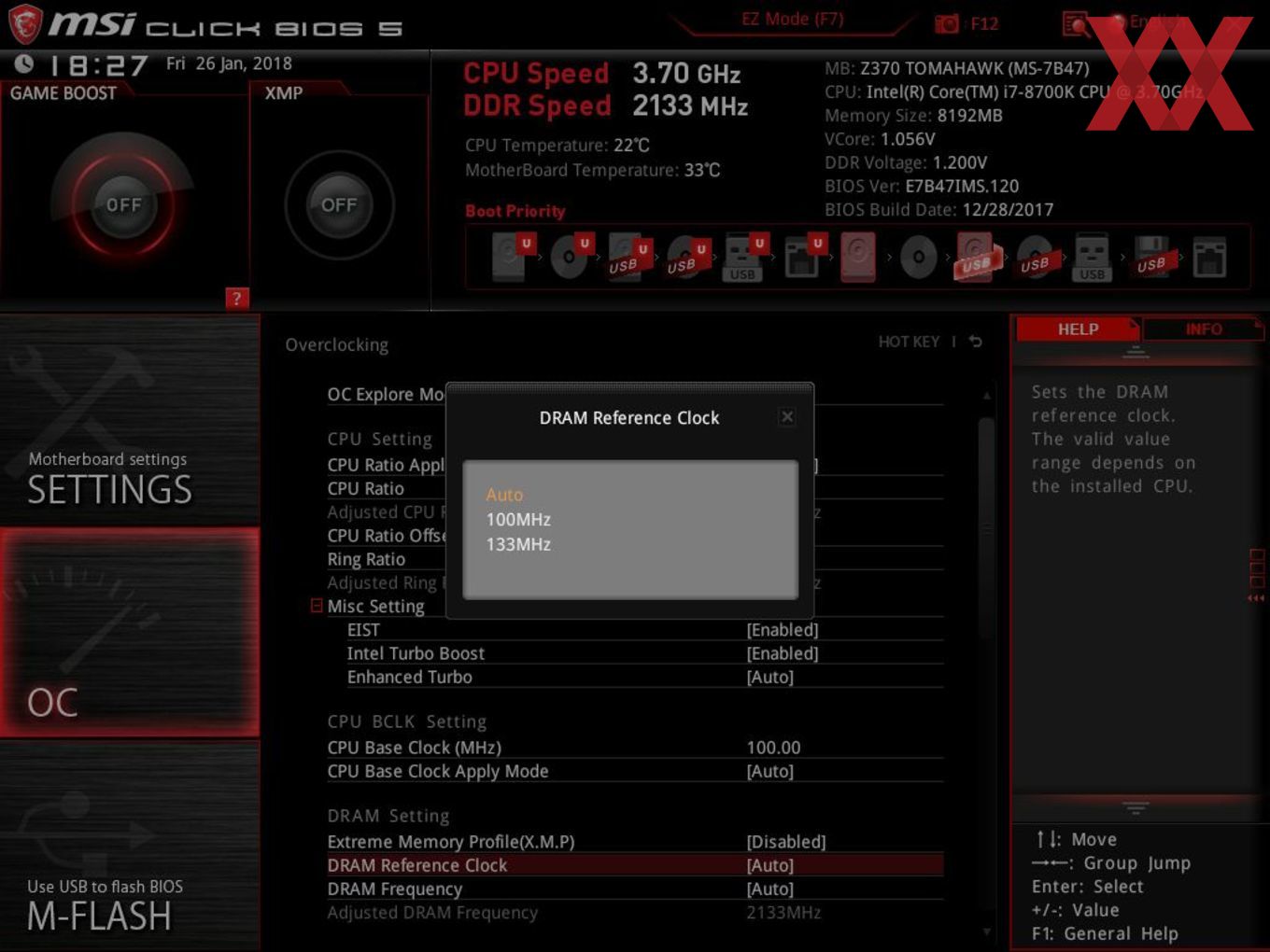Switch to EZ Mode (F7)
Image resolution: width=1270 pixels, height=952 pixels.
tap(792, 19)
